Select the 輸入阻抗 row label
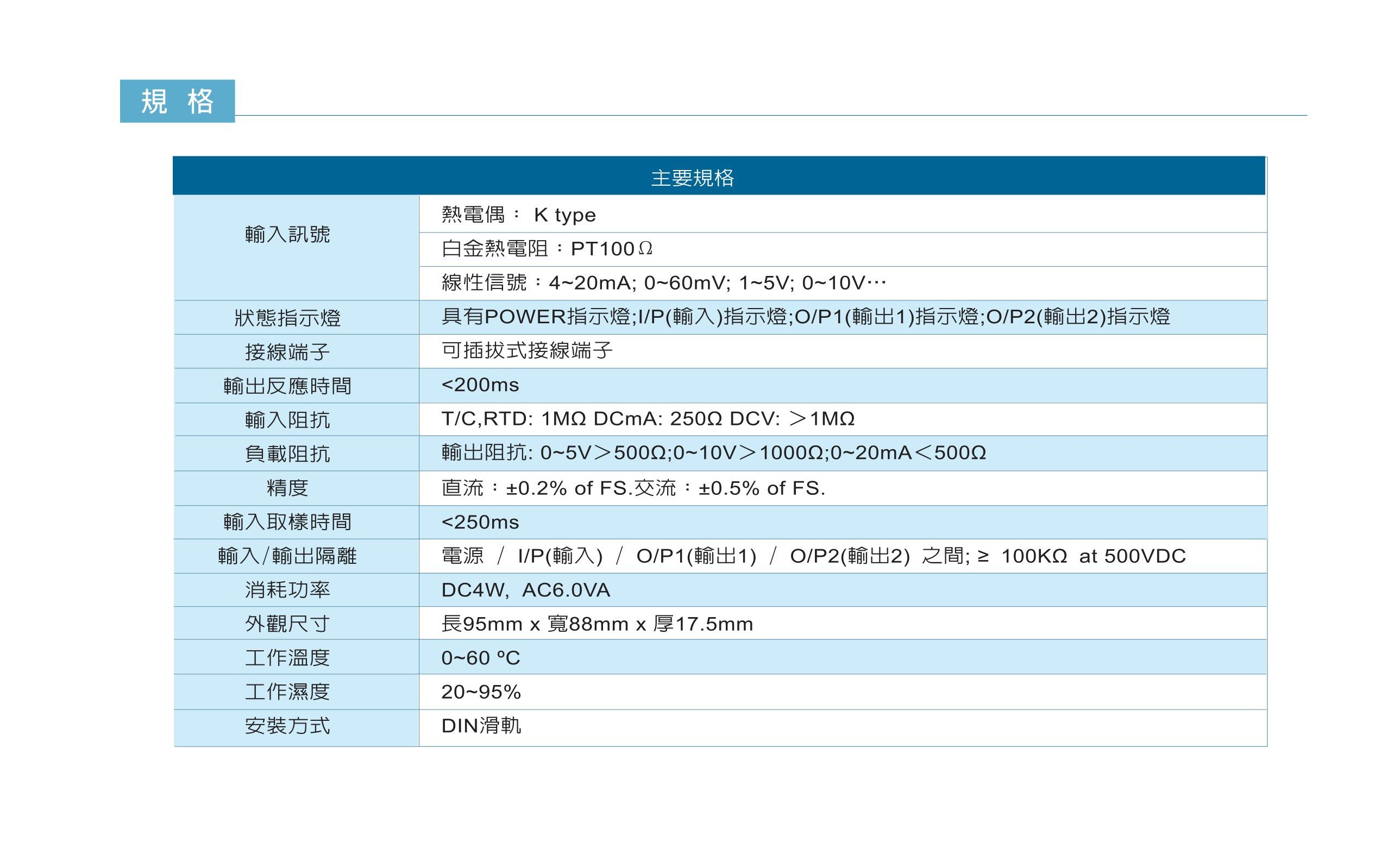The height and width of the screenshot is (861, 1400). click(x=287, y=420)
